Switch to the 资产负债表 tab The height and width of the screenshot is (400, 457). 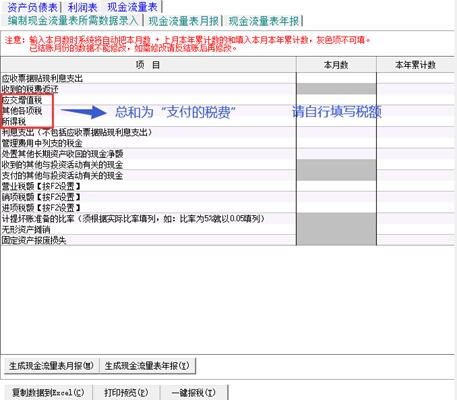(x=32, y=7)
